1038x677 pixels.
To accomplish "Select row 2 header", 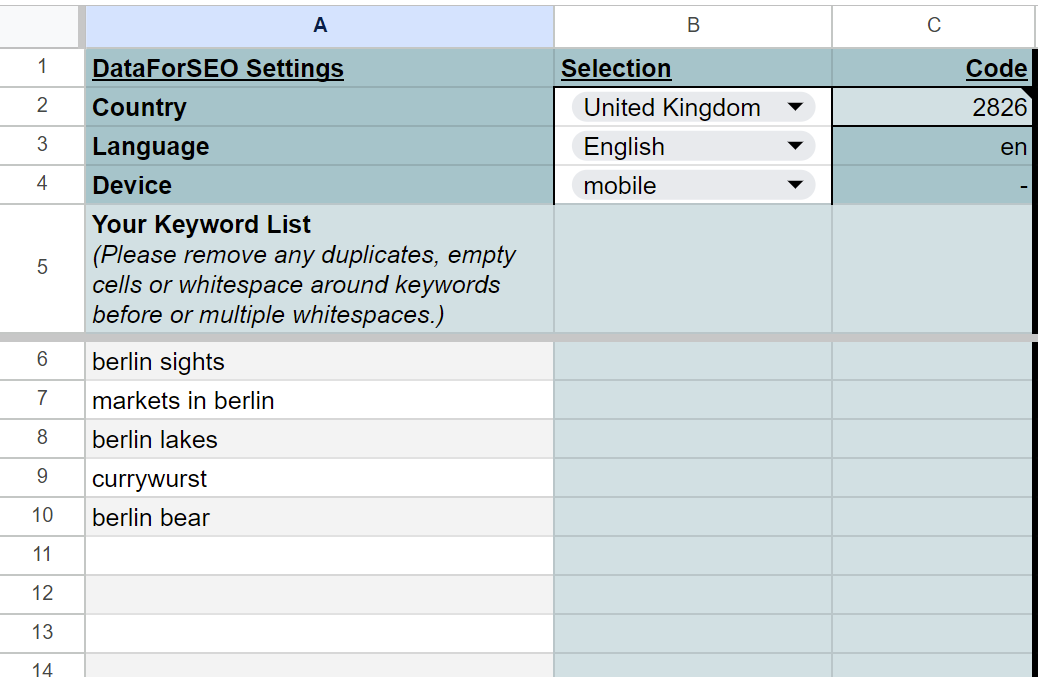I will tap(42, 107).
